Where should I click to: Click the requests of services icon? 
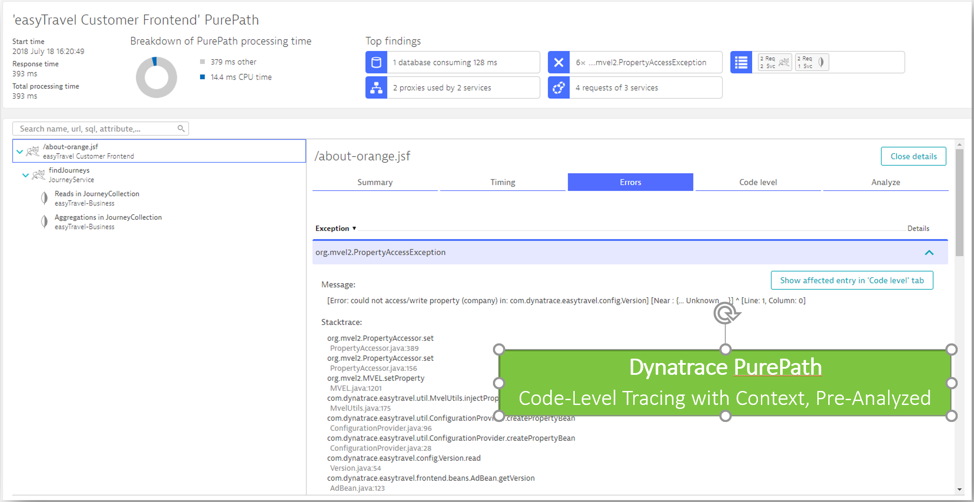click(x=558, y=88)
